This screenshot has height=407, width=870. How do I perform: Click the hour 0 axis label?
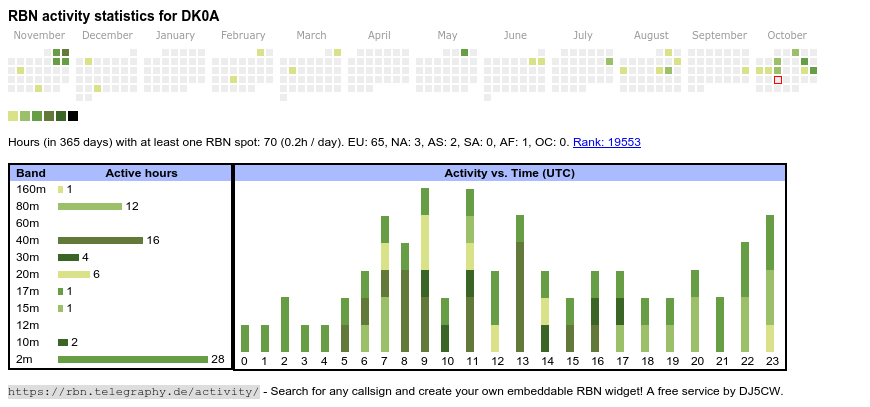click(x=244, y=361)
